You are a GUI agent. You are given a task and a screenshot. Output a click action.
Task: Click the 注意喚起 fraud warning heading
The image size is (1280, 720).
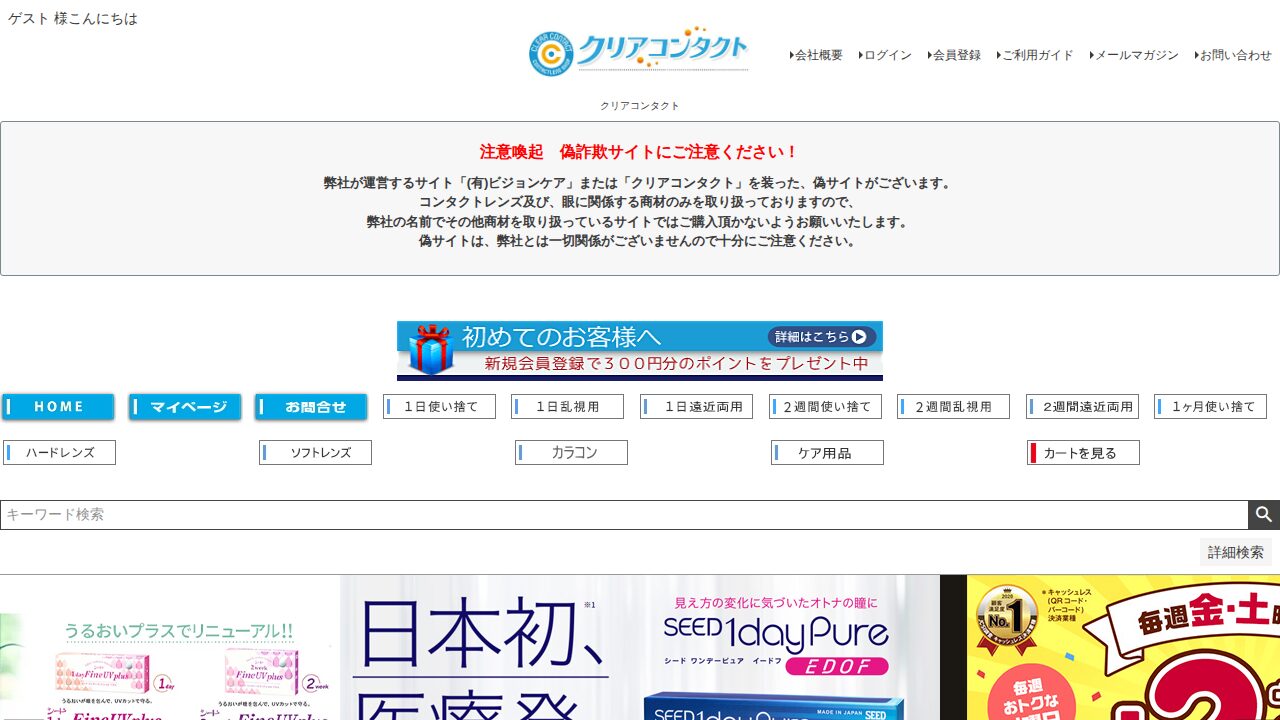pos(640,152)
